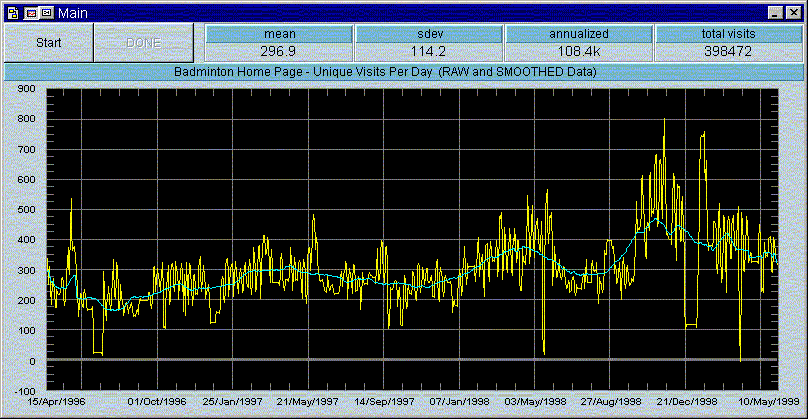Close the Main window
Screen dimensions: 808x419
794,13
